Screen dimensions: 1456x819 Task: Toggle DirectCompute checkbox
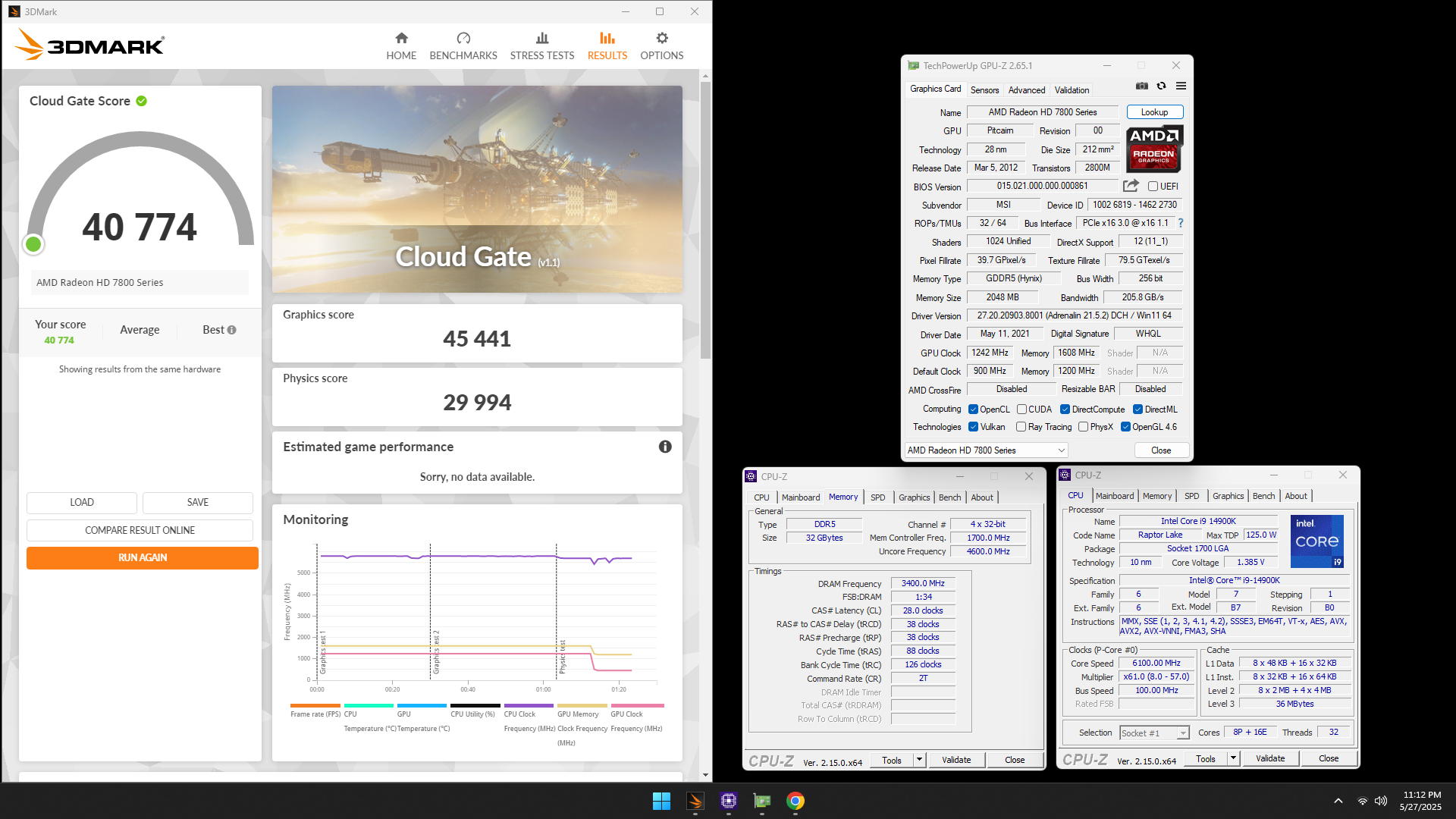pyautogui.click(x=1065, y=409)
